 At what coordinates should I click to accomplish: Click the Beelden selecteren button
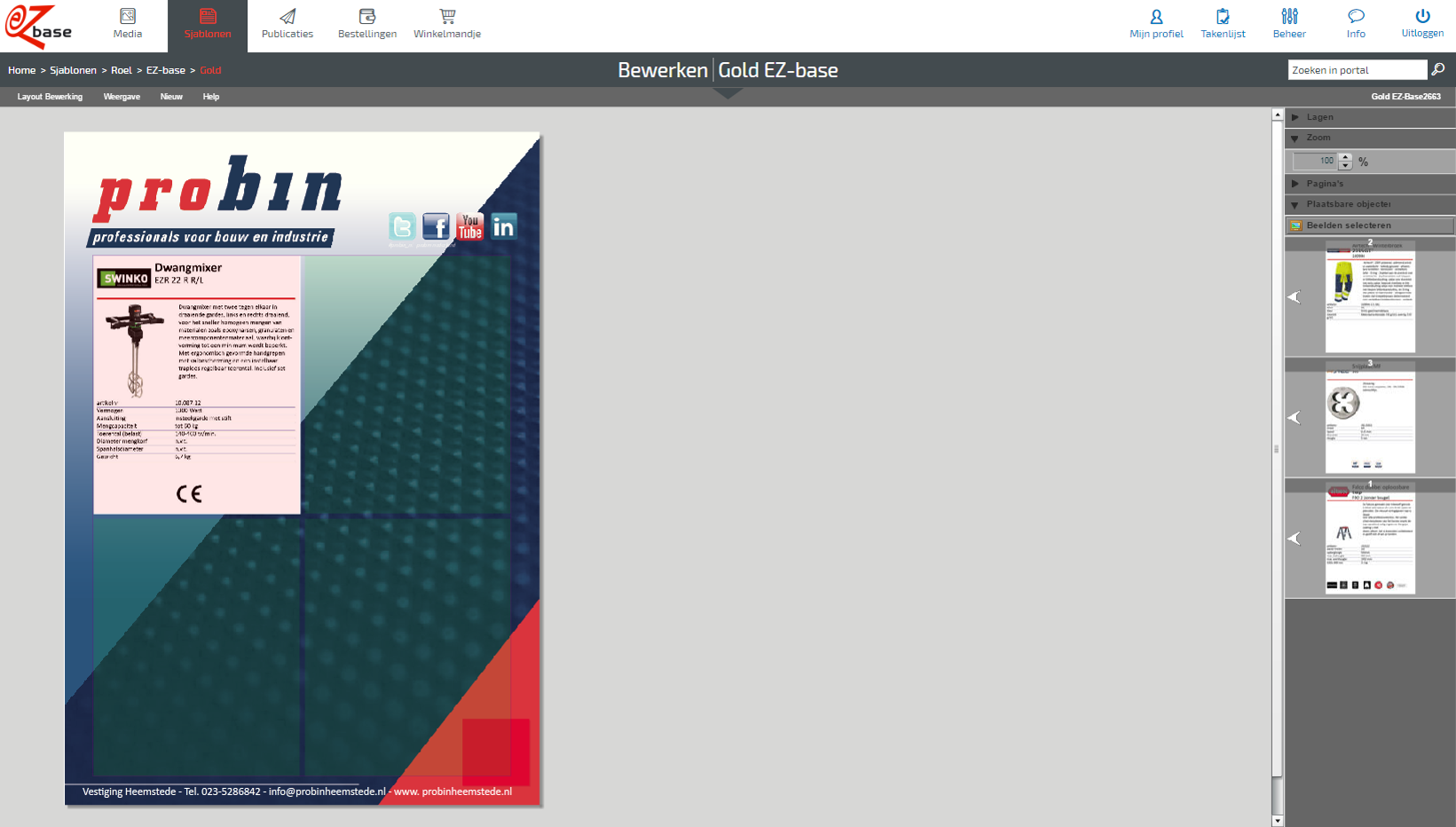coord(1370,225)
